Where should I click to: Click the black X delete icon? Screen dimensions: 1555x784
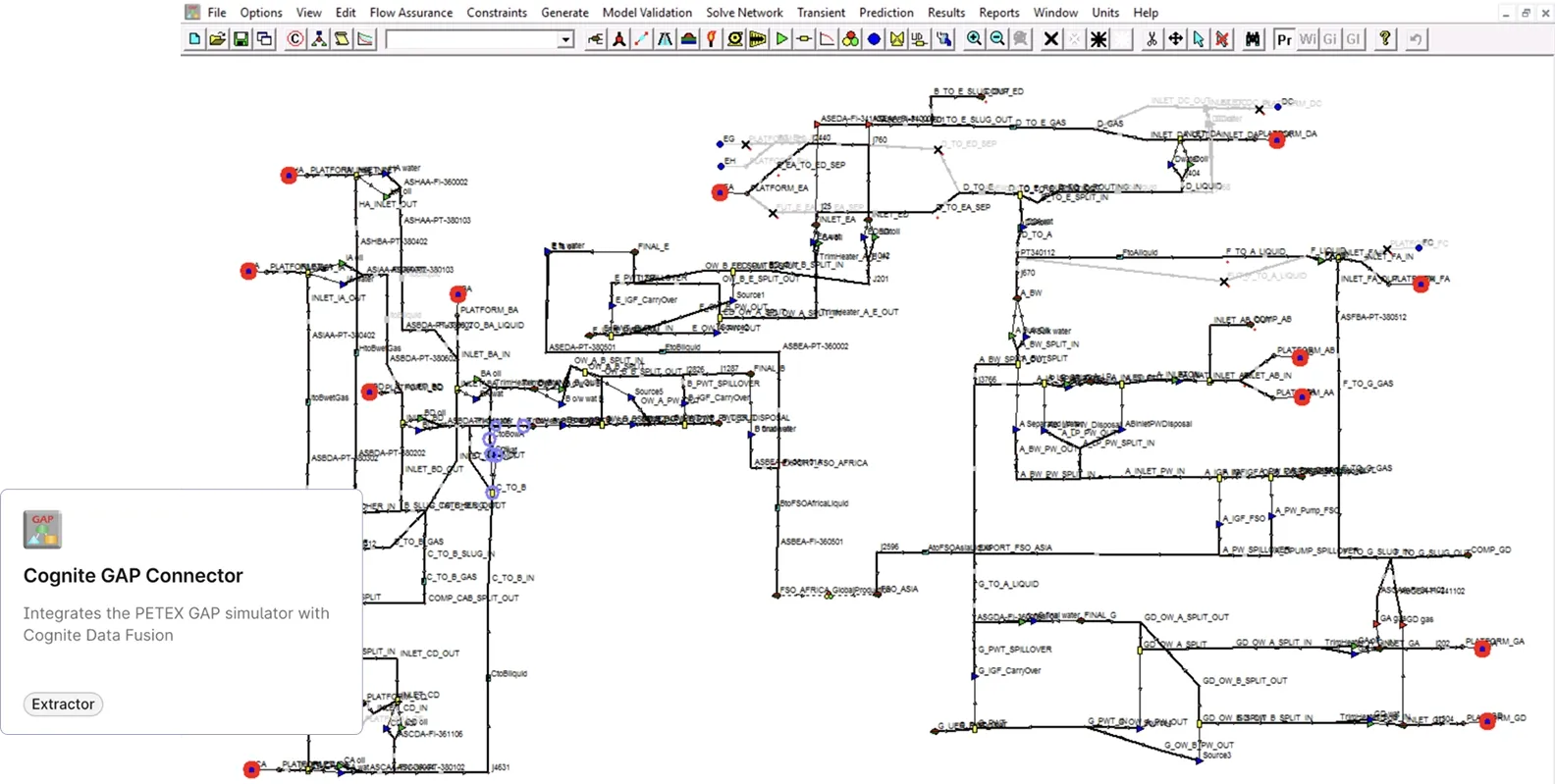[x=1051, y=39]
